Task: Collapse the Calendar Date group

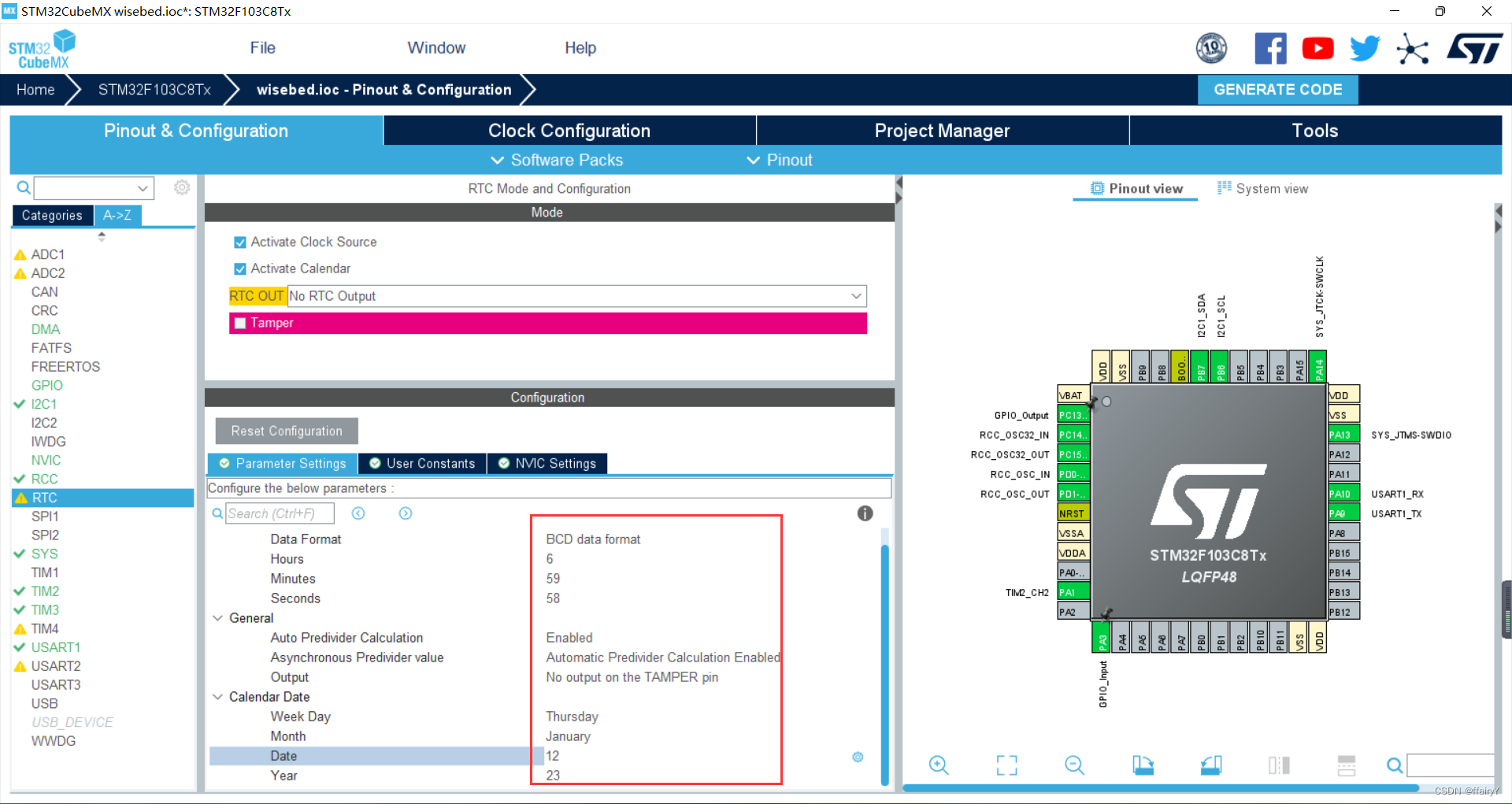Action: coord(218,697)
